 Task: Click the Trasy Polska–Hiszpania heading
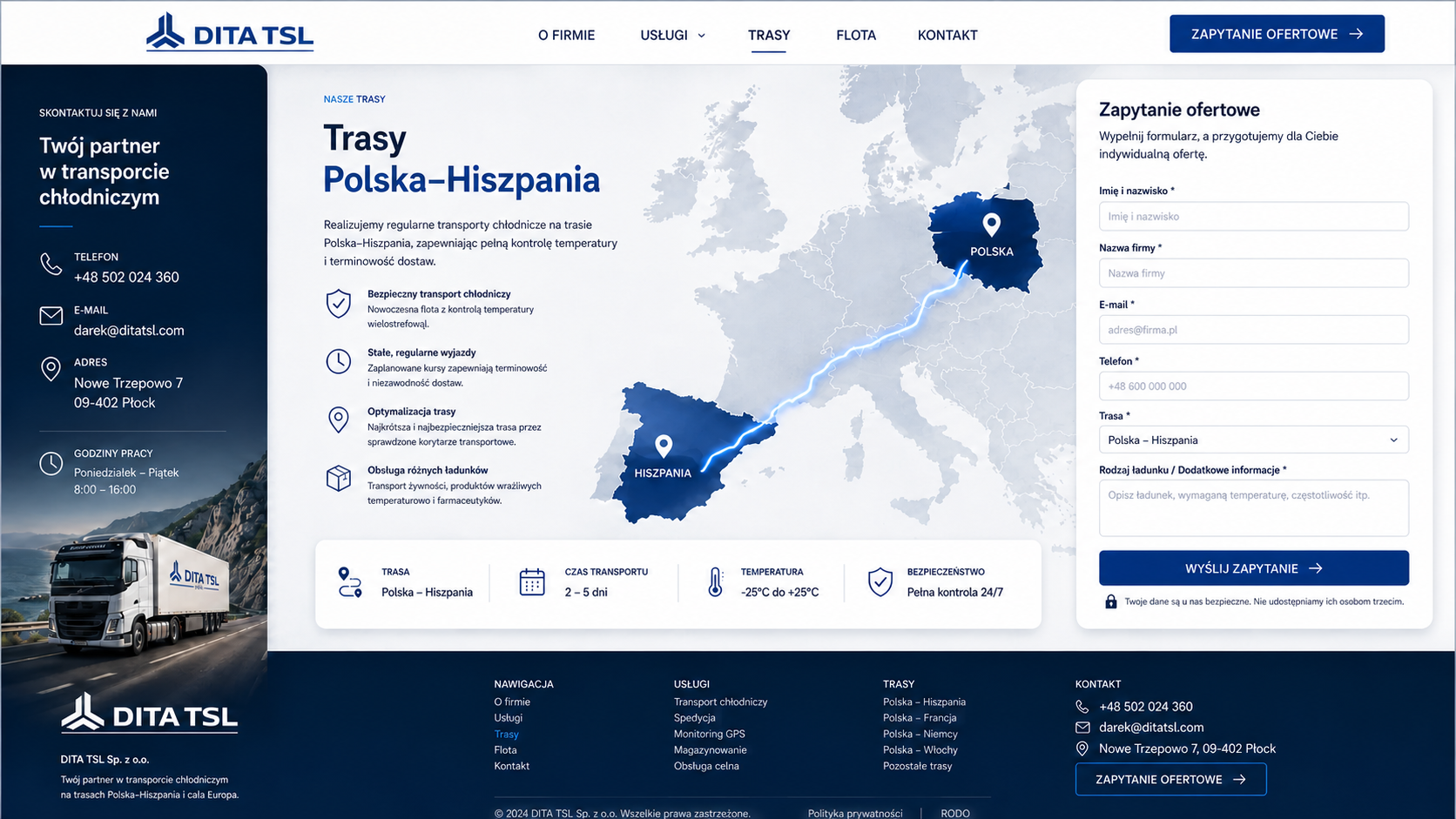click(462, 159)
